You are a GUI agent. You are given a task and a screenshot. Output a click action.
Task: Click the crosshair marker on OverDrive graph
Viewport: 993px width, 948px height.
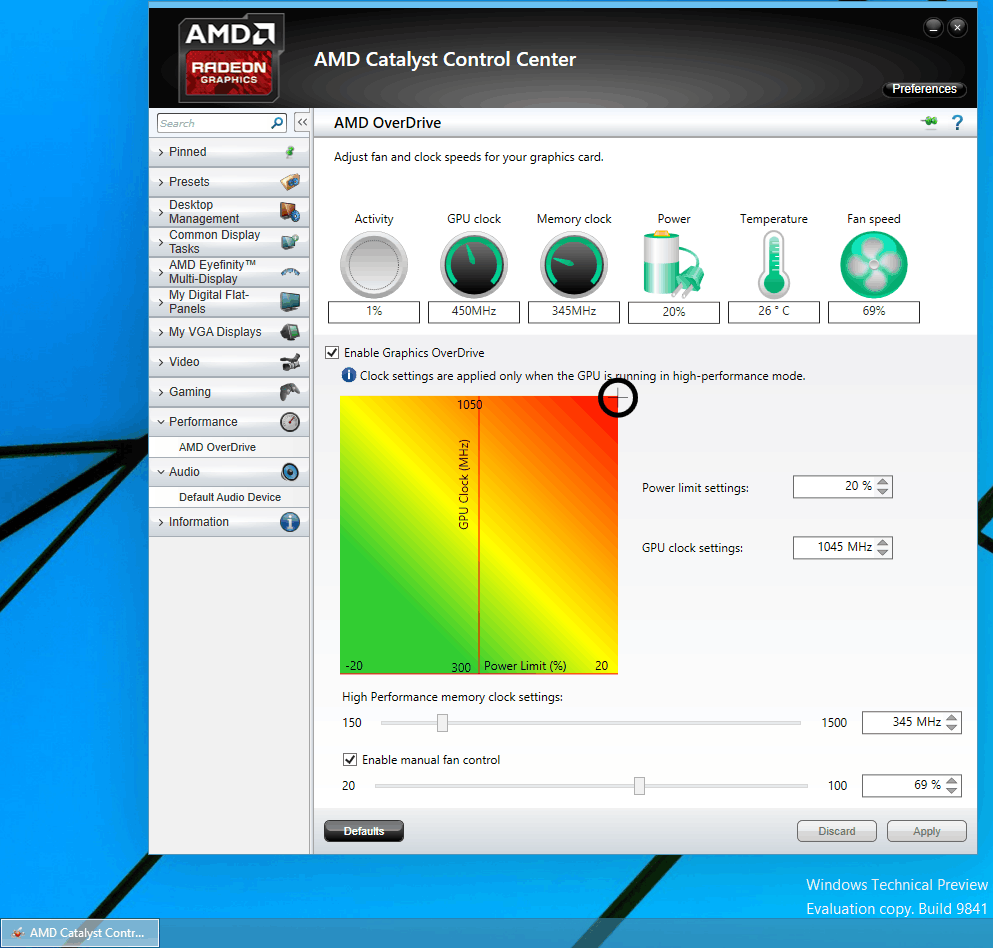coord(617,398)
